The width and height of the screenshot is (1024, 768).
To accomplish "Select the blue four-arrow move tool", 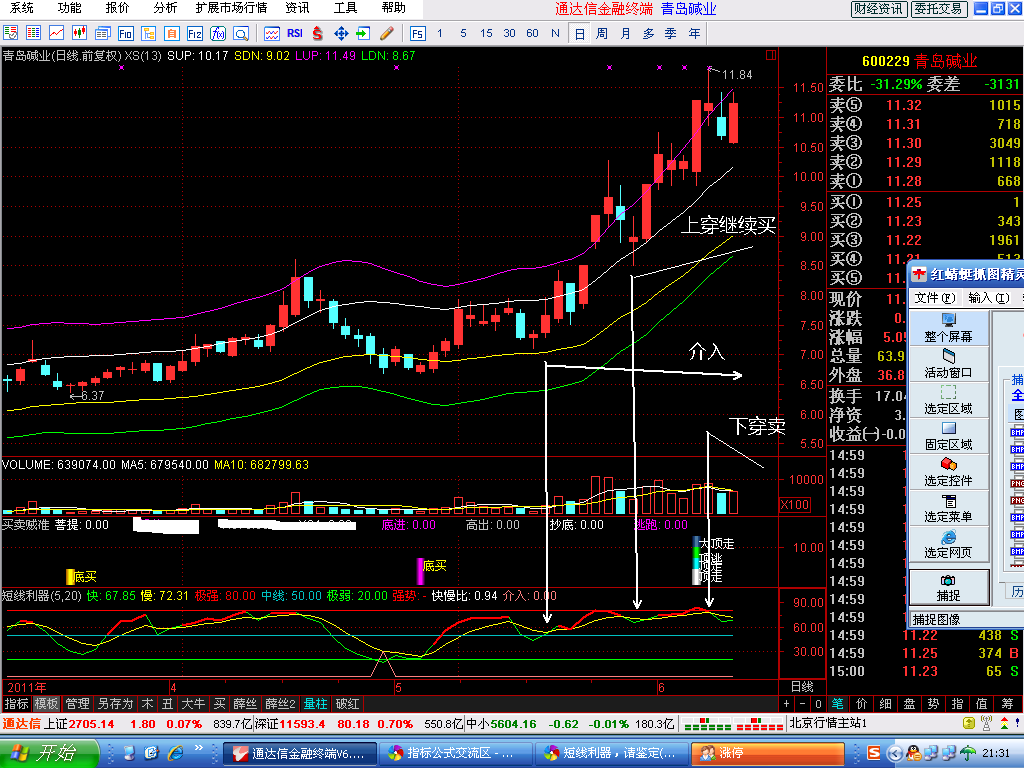I will tap(340, 33).
